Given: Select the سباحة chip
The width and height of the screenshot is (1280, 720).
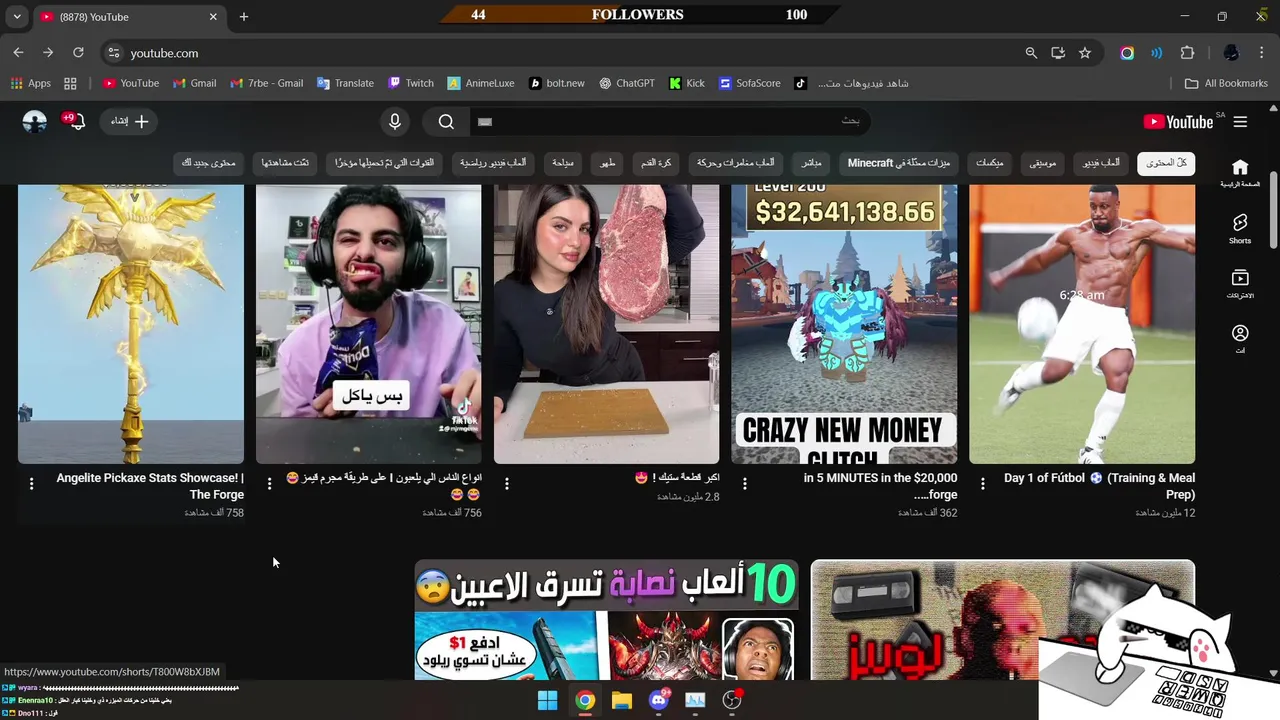Looking at the screenshot, I should [562, 163].
